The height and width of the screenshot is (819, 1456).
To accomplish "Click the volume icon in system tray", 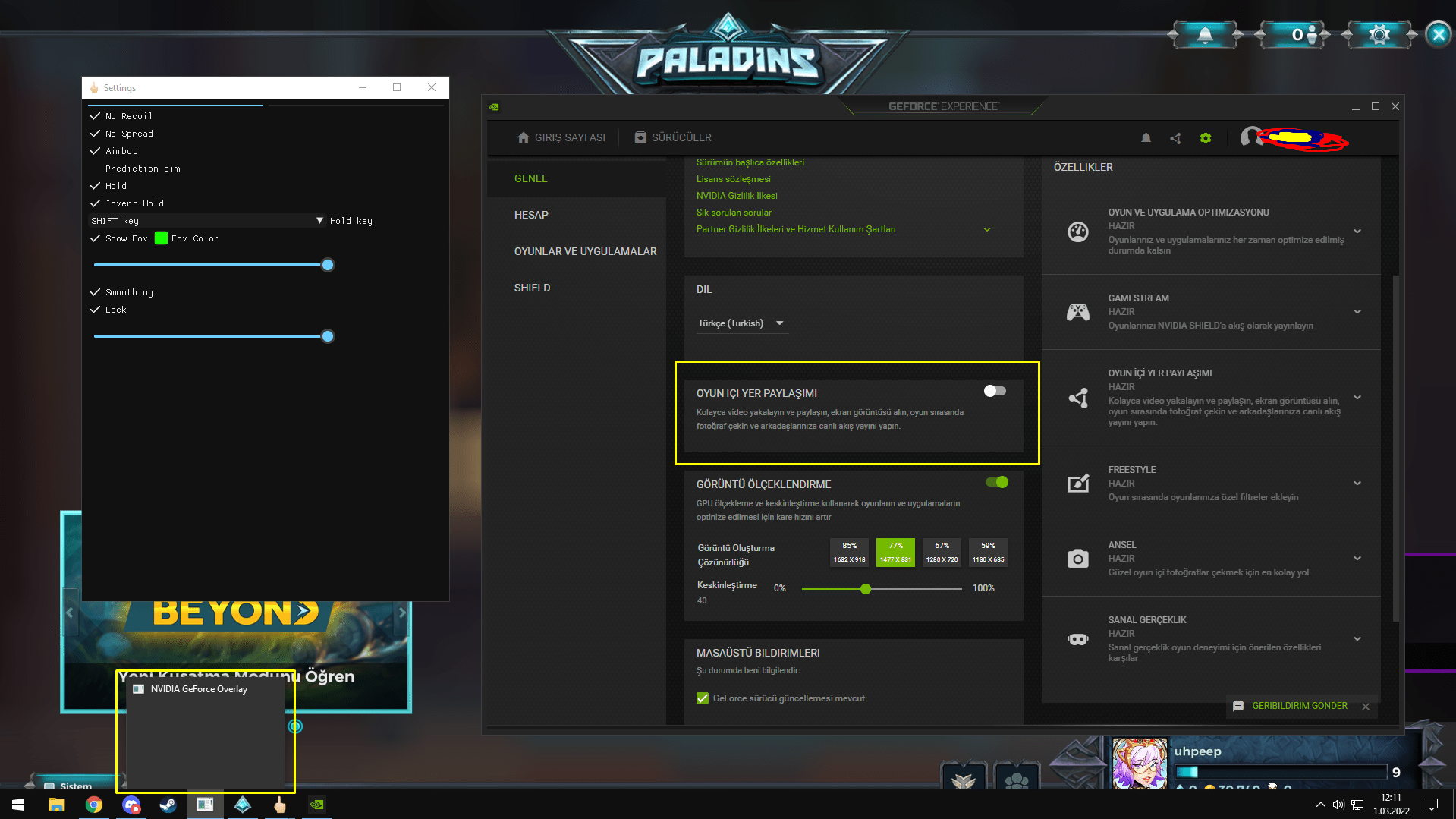I will click(1338, 805).
